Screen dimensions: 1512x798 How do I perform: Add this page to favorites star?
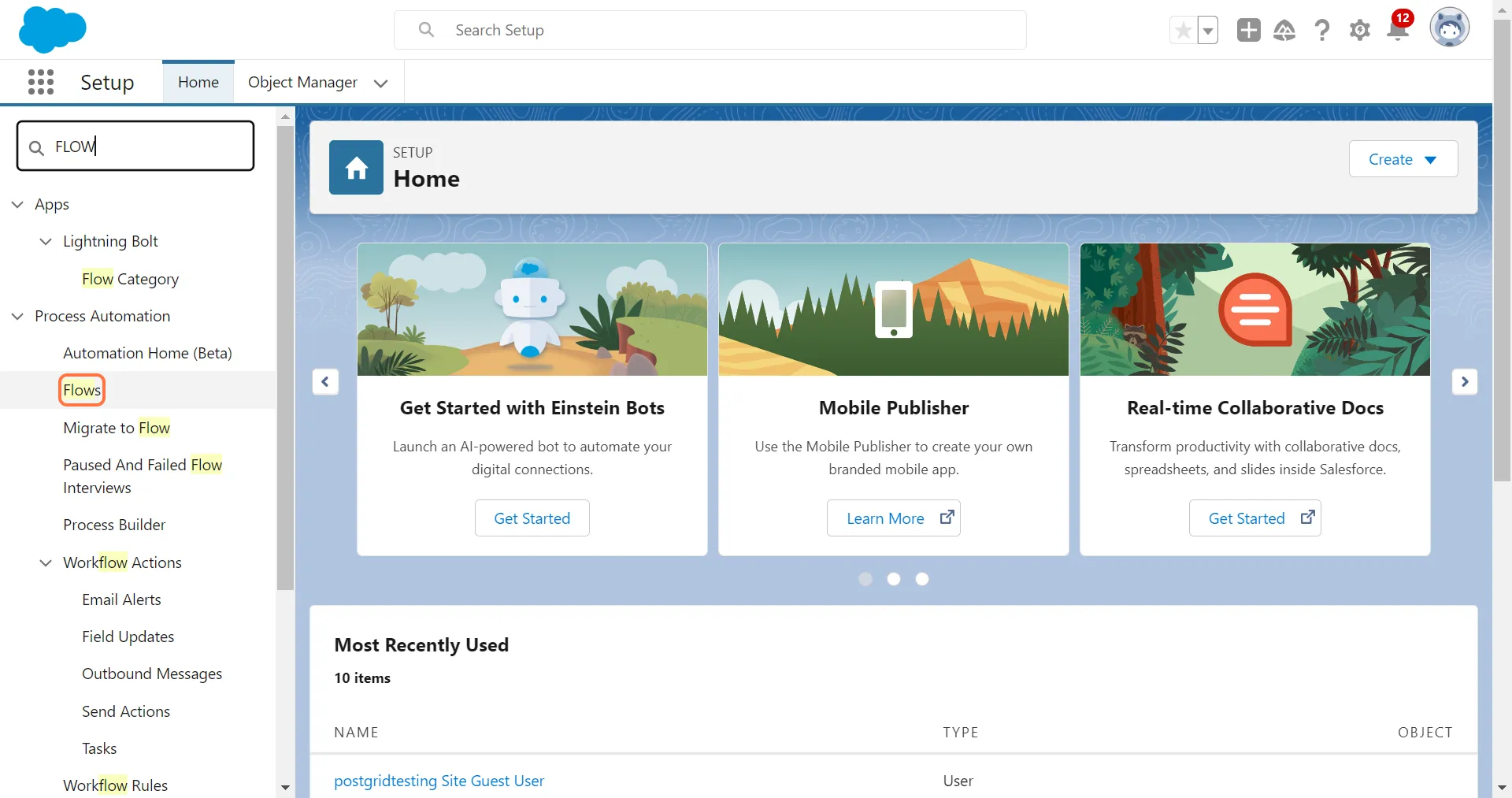[1183, 31]
